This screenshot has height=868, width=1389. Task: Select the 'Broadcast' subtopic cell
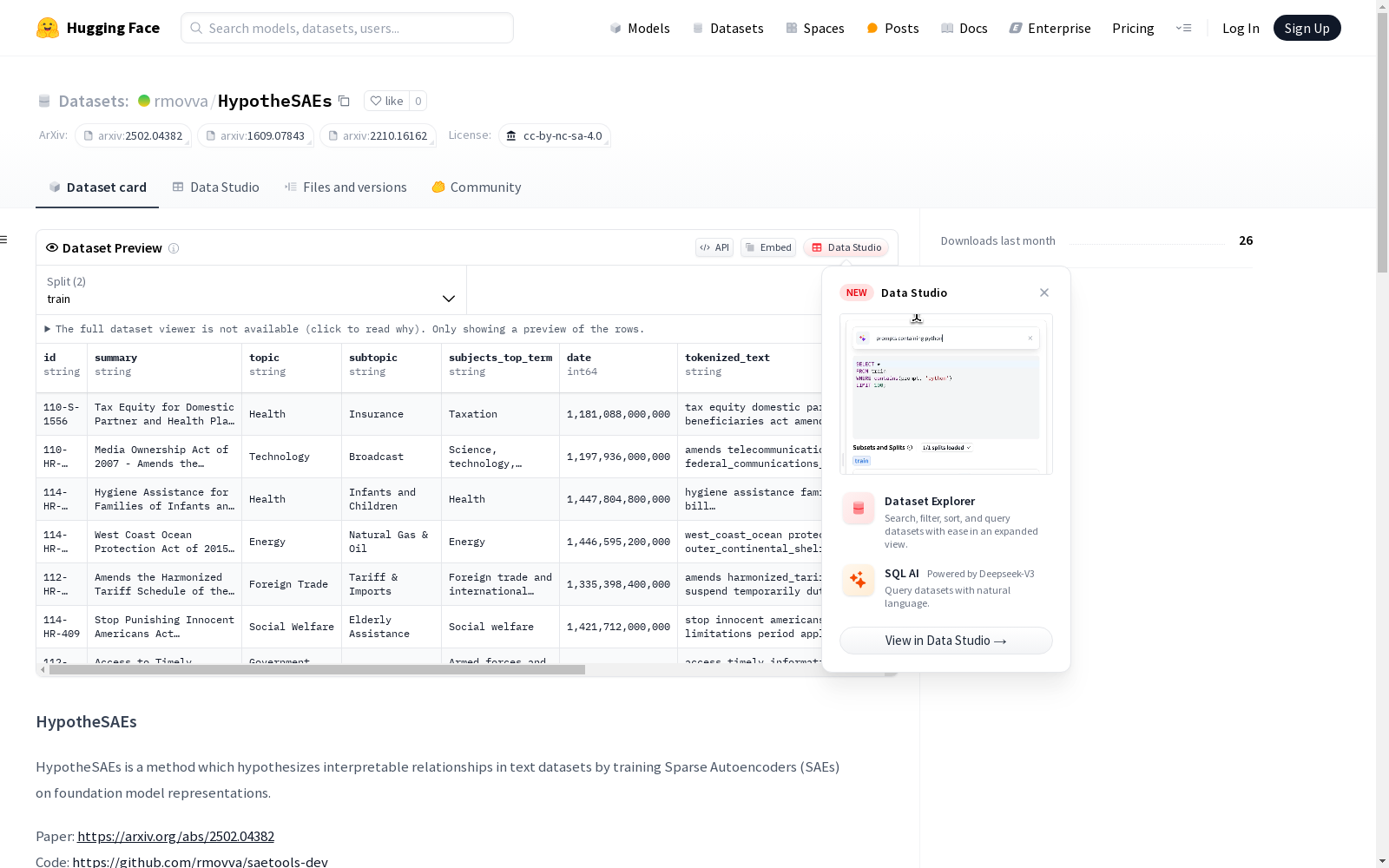(392, 457)
